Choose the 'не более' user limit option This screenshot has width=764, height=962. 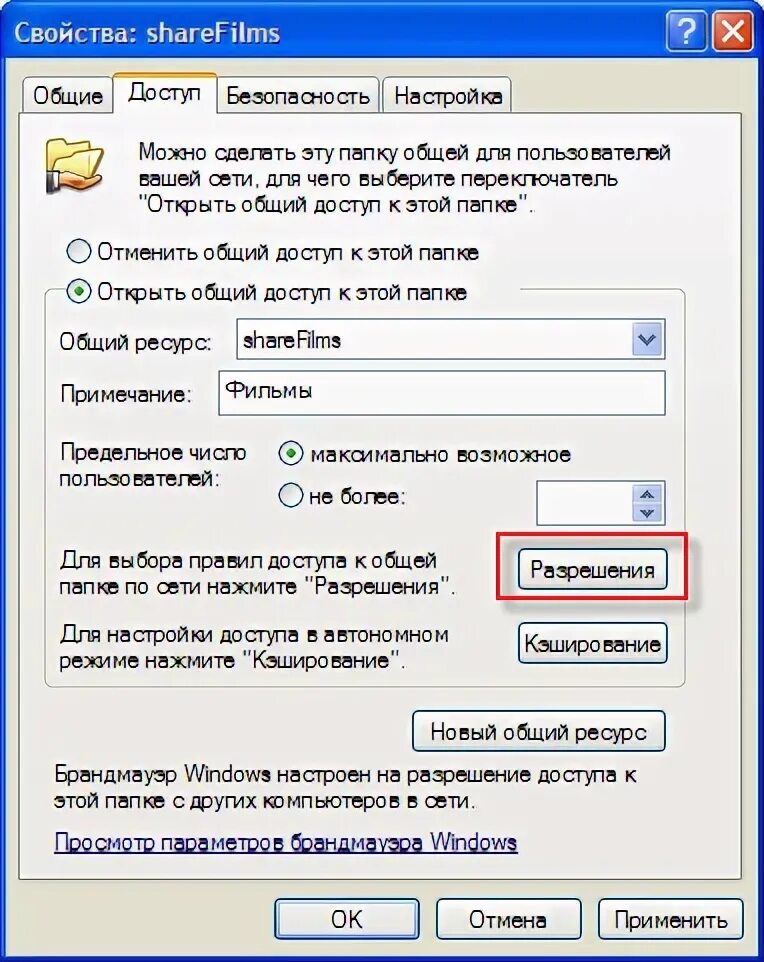pyautogui.click(x=291, y=495)
